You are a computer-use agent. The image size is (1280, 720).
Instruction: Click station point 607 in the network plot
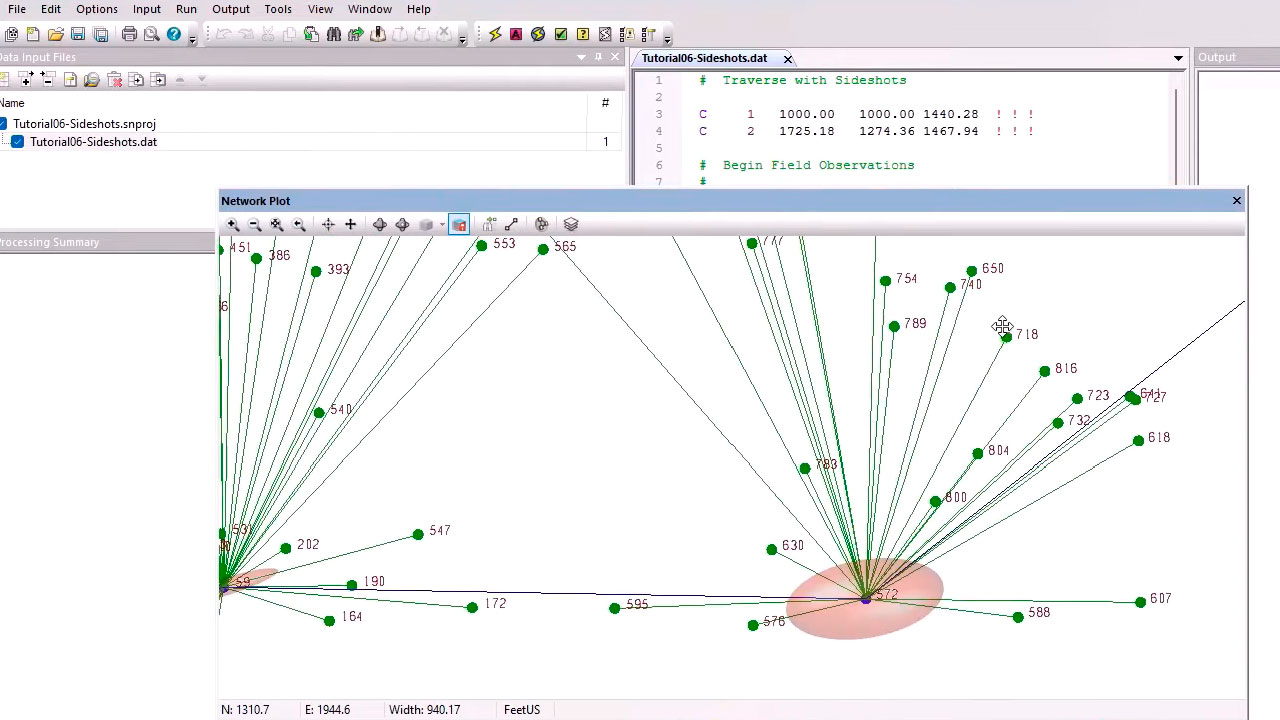pos(1140,602)
